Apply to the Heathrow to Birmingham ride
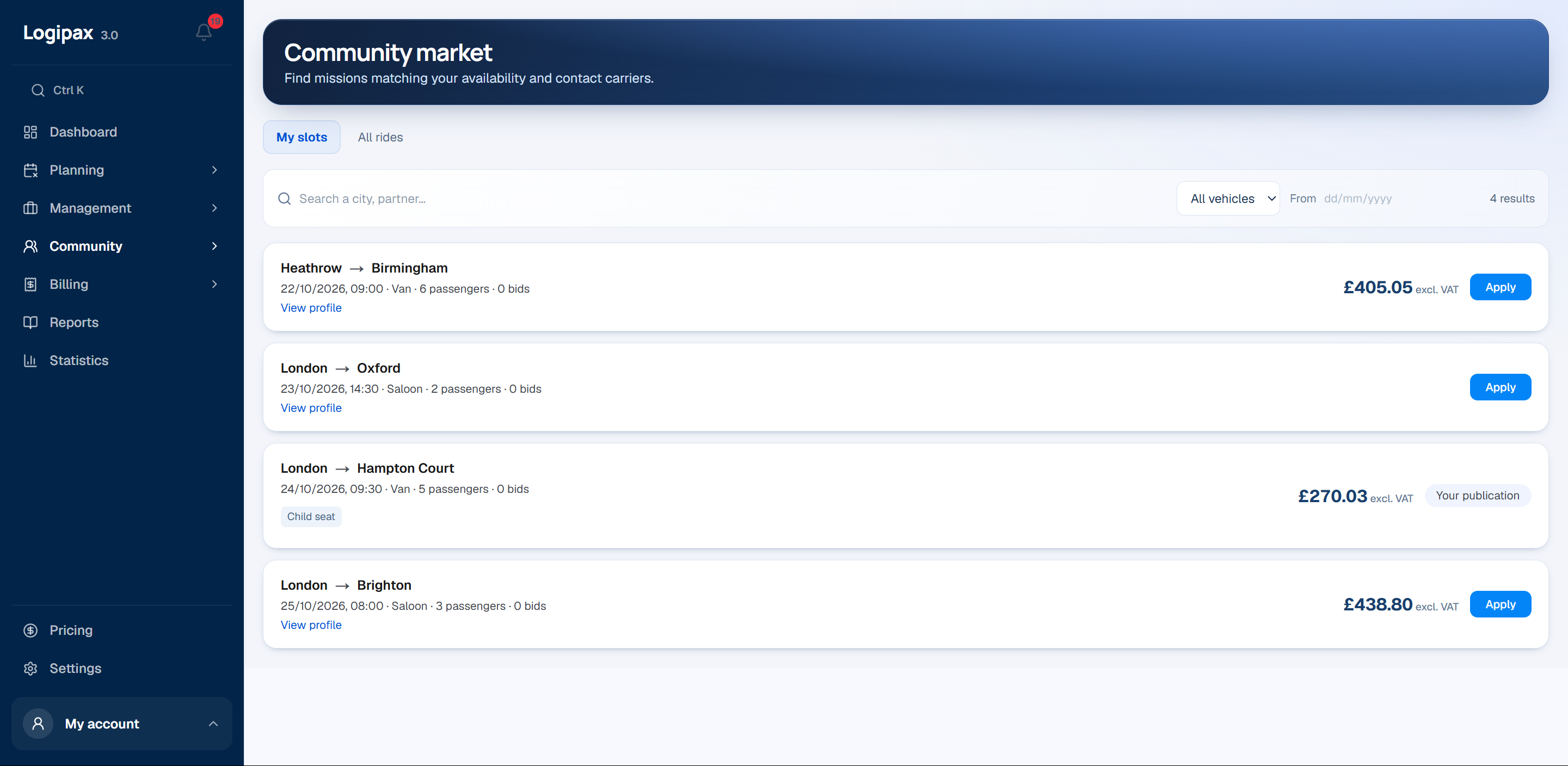Screen dimensions: 1568x766 (1500, 287)
